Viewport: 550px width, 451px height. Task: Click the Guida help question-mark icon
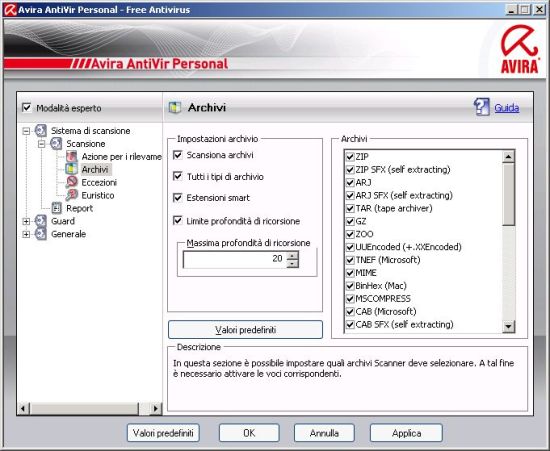click(x=482, y=107)
